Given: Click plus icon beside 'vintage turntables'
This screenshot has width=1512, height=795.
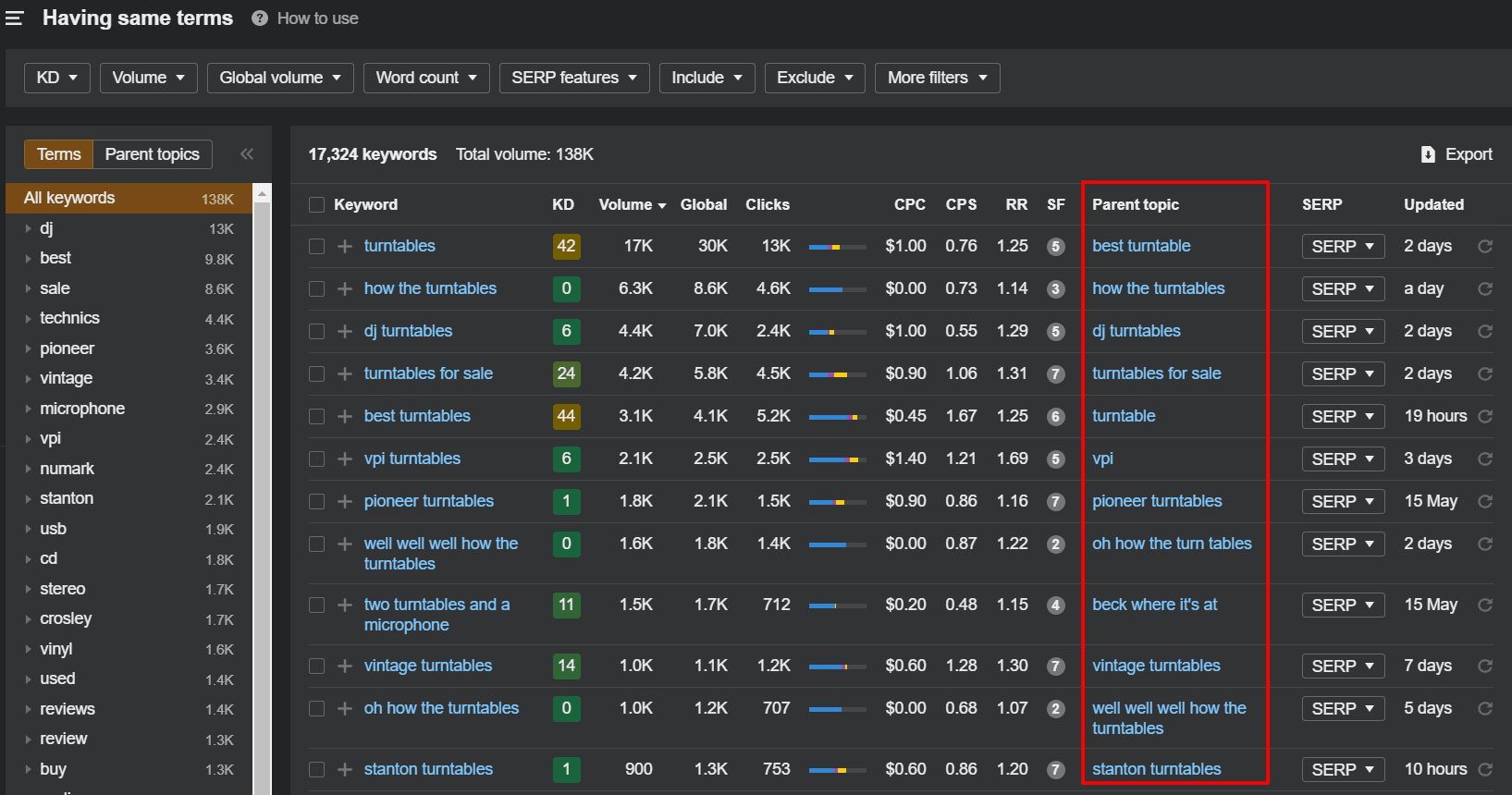Looking at the screenshot, I should click(345, 667).
